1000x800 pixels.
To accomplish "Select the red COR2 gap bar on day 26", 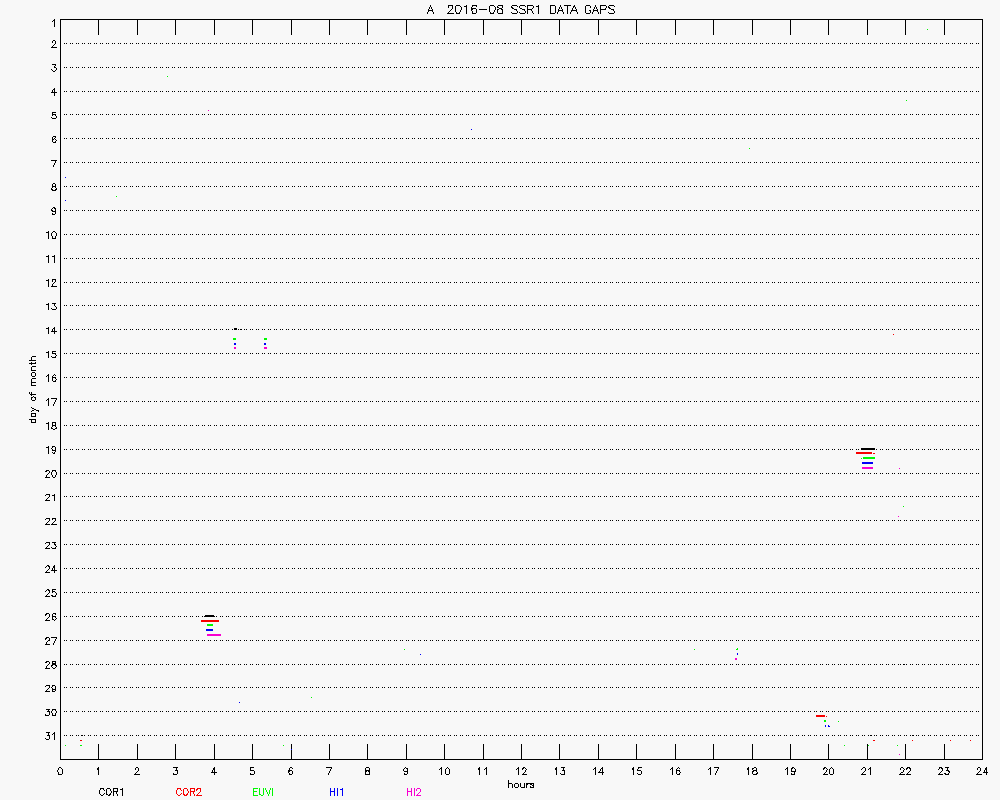I will [210, 621].
